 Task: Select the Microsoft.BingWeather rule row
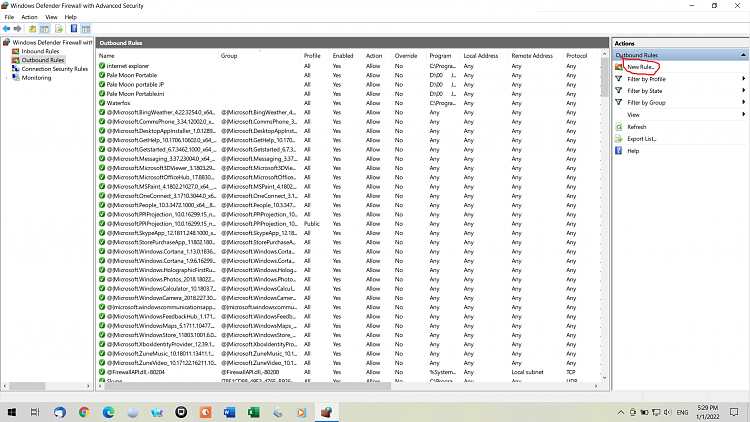click(348, 112)
